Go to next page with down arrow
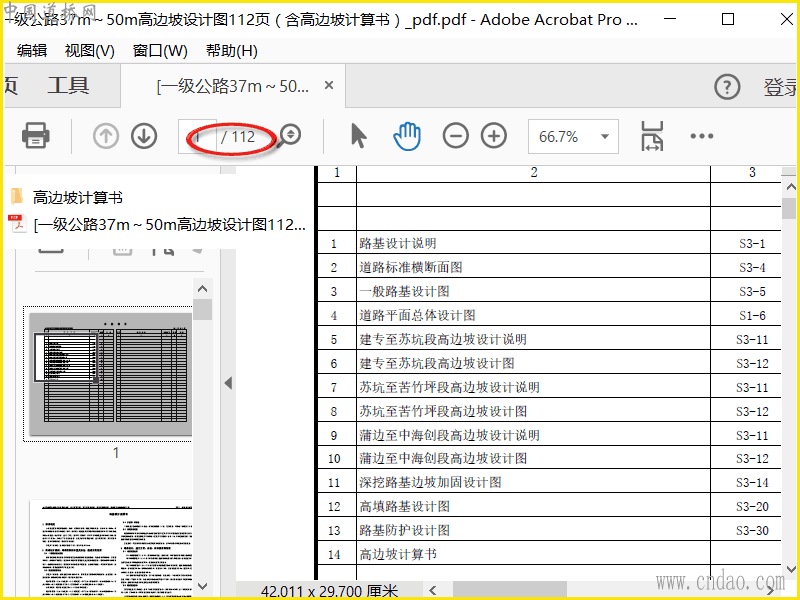This screenshot has height=600, width=800. pos(144,136)
